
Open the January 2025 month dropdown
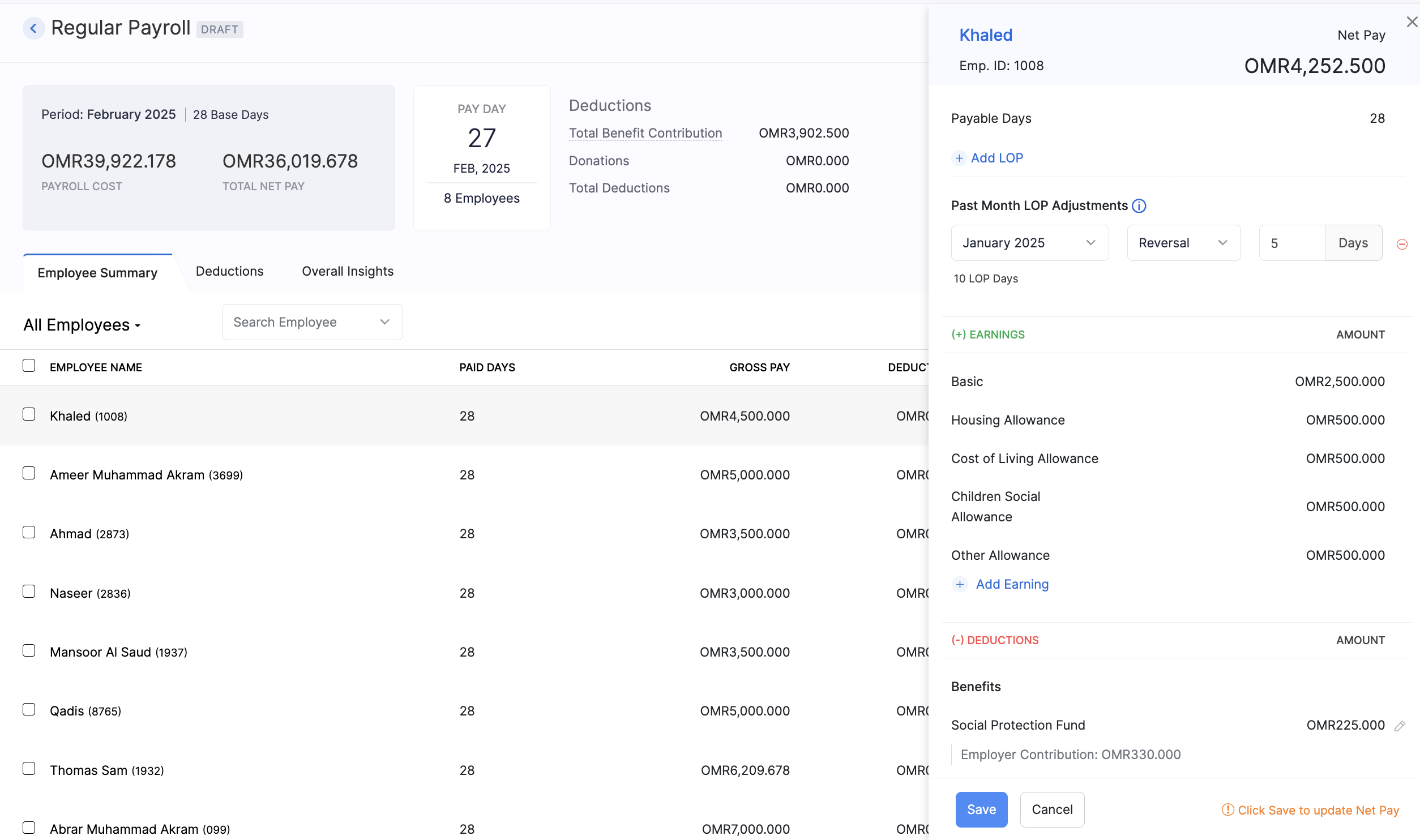[1029, 243]
